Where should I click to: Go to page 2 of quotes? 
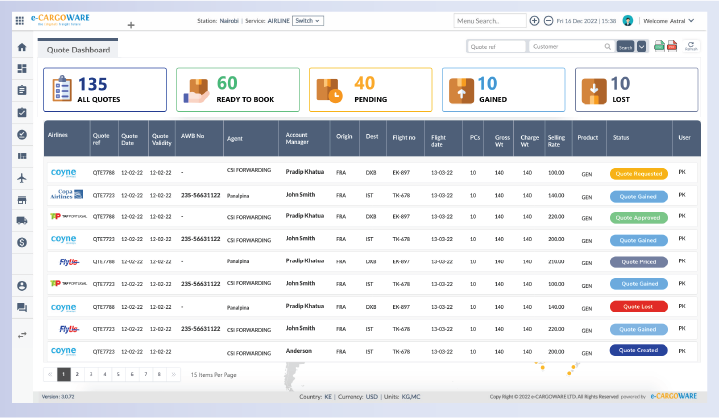pyautogui.click(x=77, y=374)
